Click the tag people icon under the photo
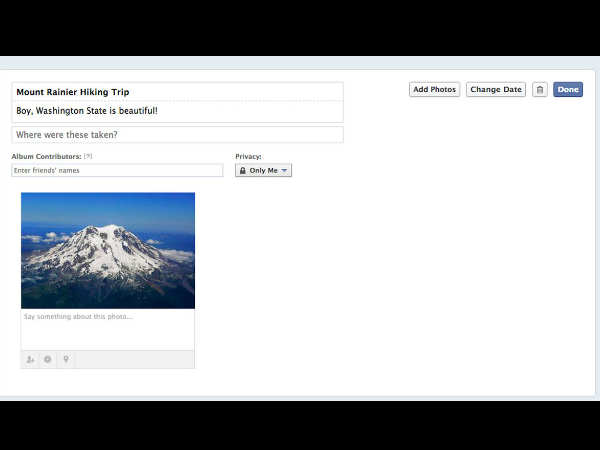Screen dimensions: 600x450 coord(30,359)
